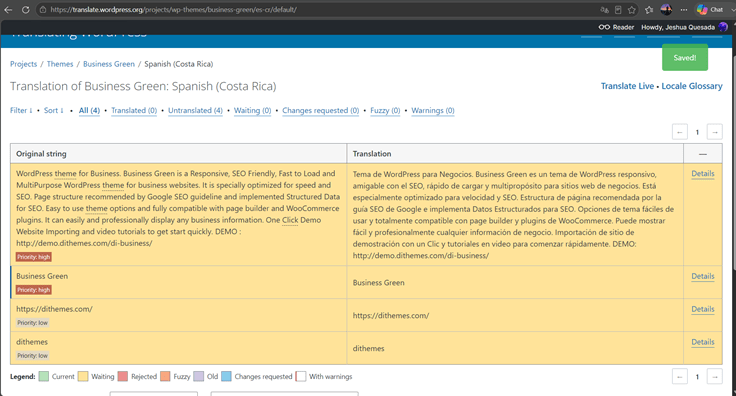The image size is (736, 396).
Task: Open Reader with glasses icon
Action: [x=616, y=27]
